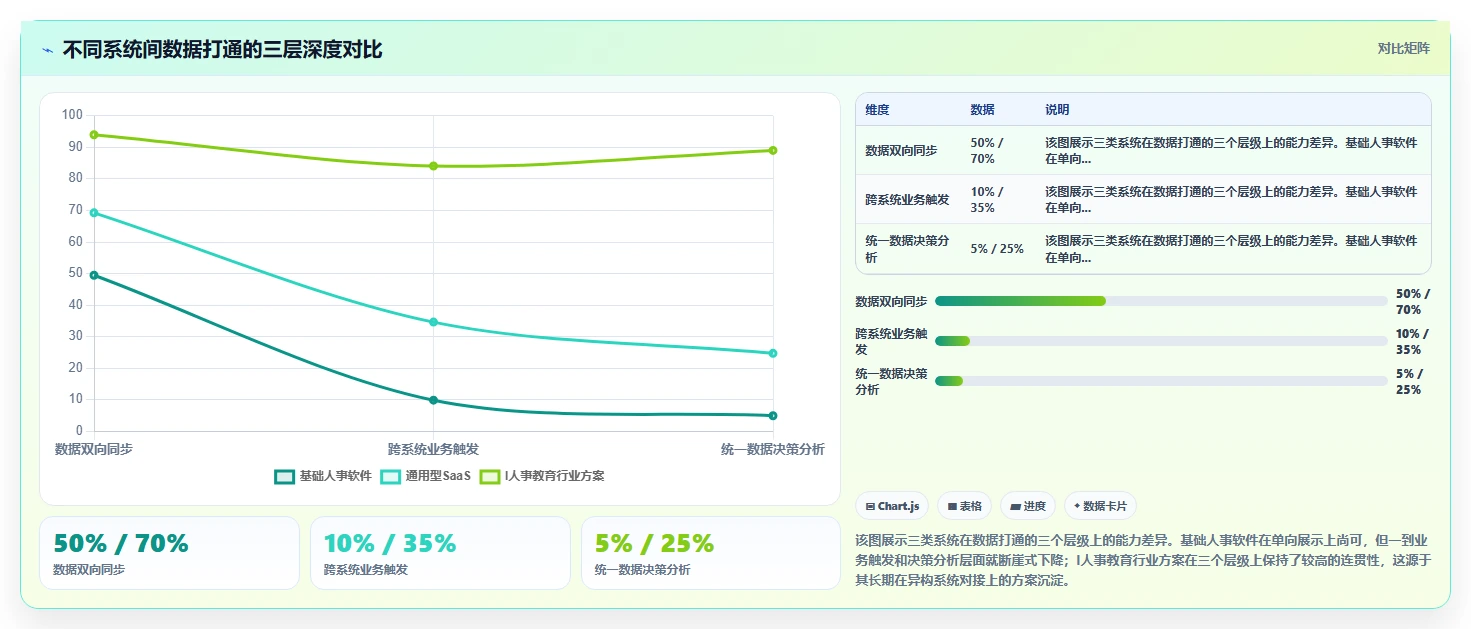Click the description cell in the 统一数据决策分析 table row
The width and height of the screenshot is (1471, 629).
point(1231,249)
